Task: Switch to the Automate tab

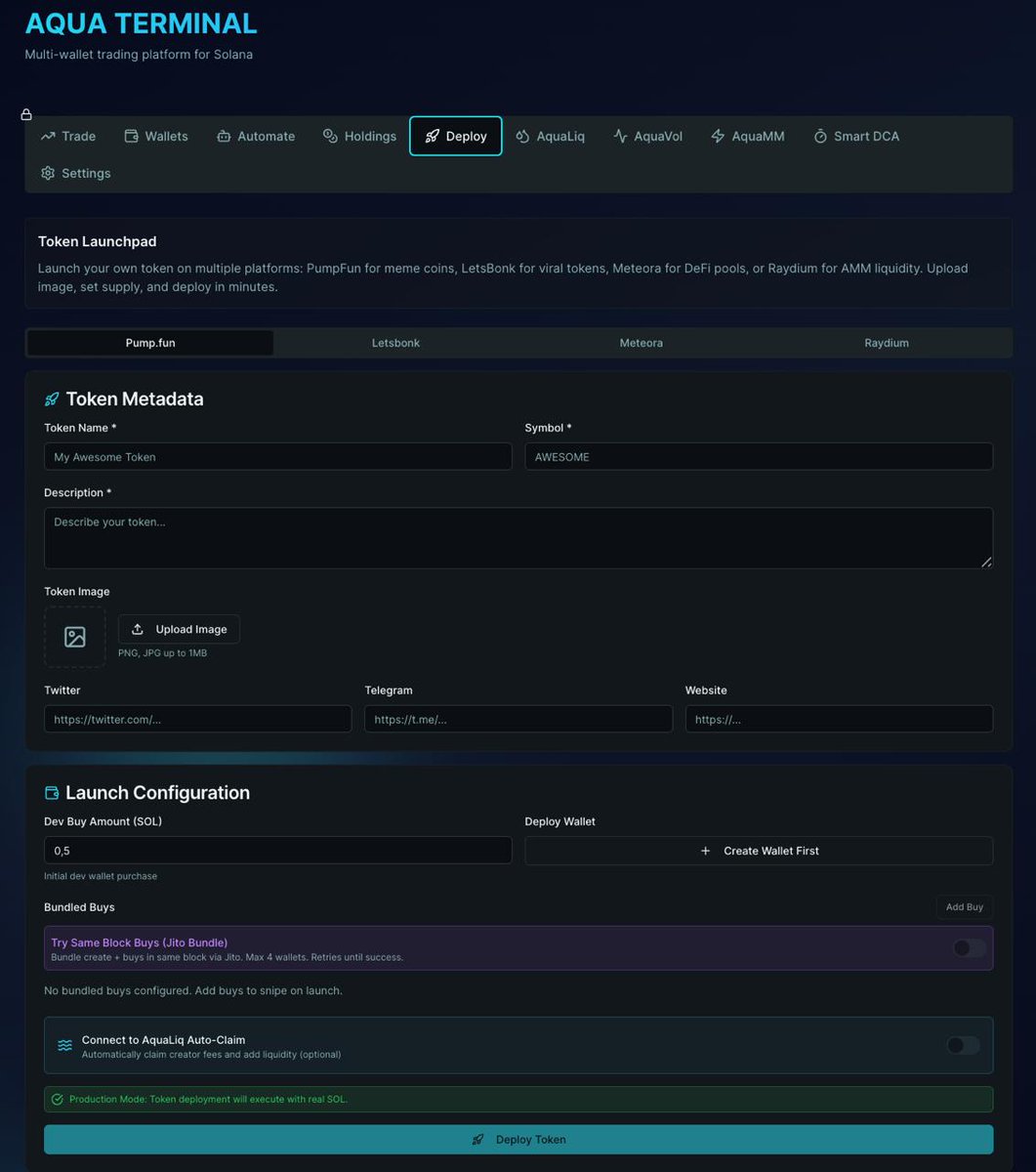Action: tap(256, 136)
